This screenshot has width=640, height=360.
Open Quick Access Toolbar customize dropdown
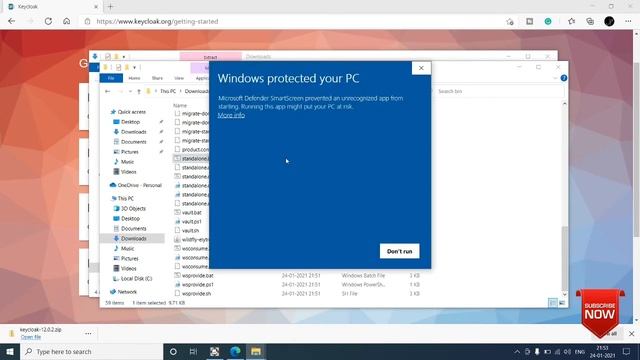(x=134, y=67)
